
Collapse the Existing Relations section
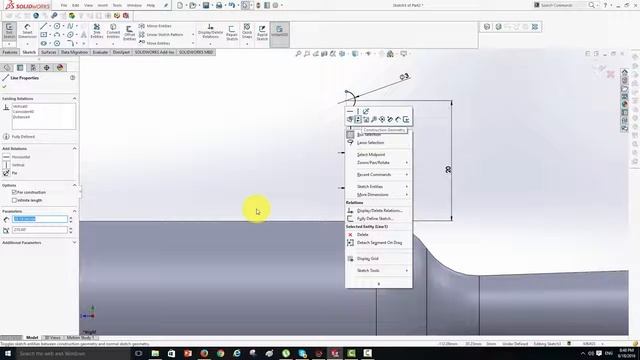click(74, 98)
